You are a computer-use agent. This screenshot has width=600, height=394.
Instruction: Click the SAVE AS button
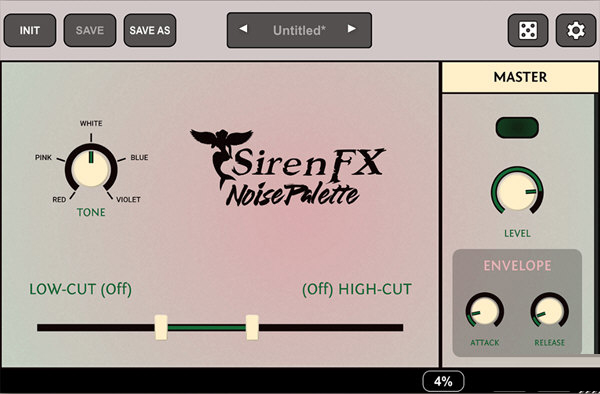pyautogui.click(x=150, y=31)
